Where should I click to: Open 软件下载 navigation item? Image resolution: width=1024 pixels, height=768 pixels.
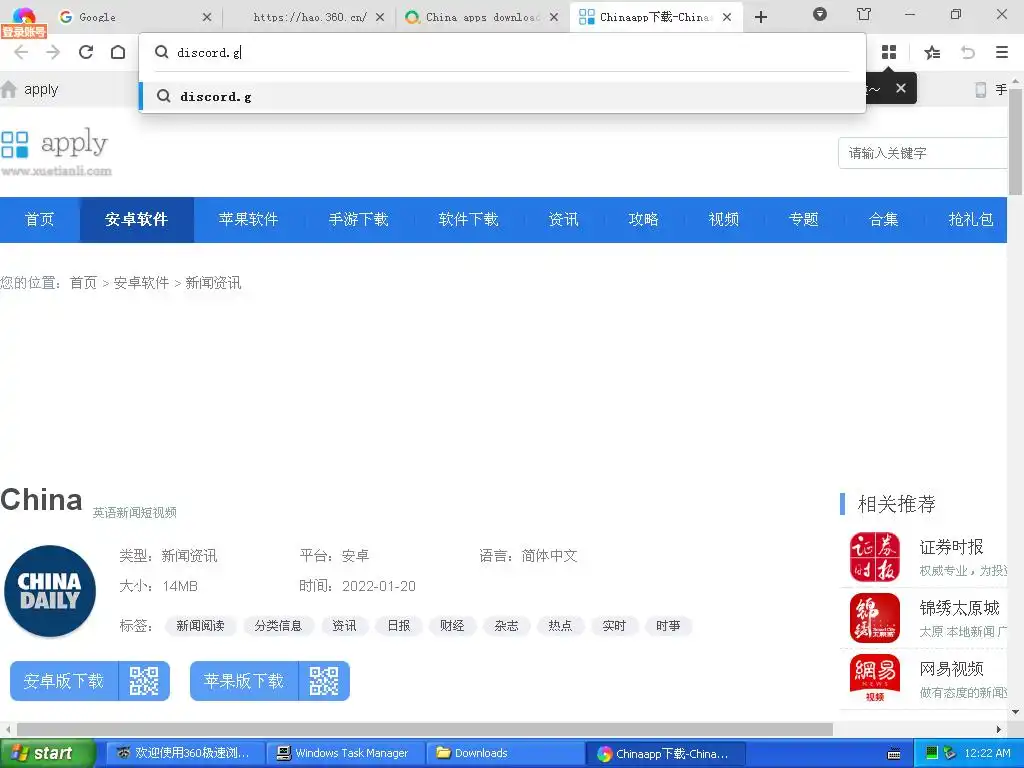(468, 219)
